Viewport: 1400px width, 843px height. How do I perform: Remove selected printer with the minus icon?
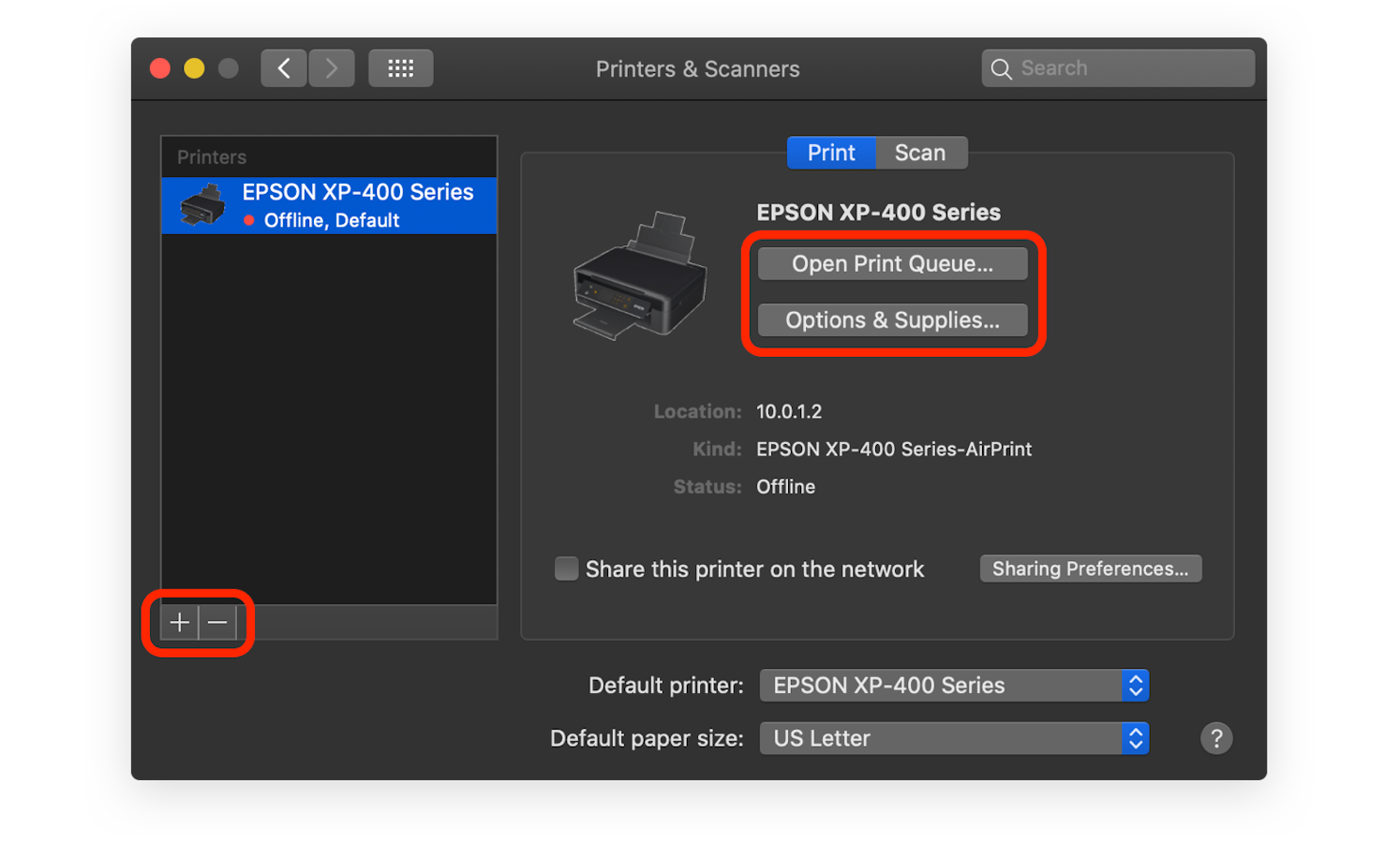[217, 622]
